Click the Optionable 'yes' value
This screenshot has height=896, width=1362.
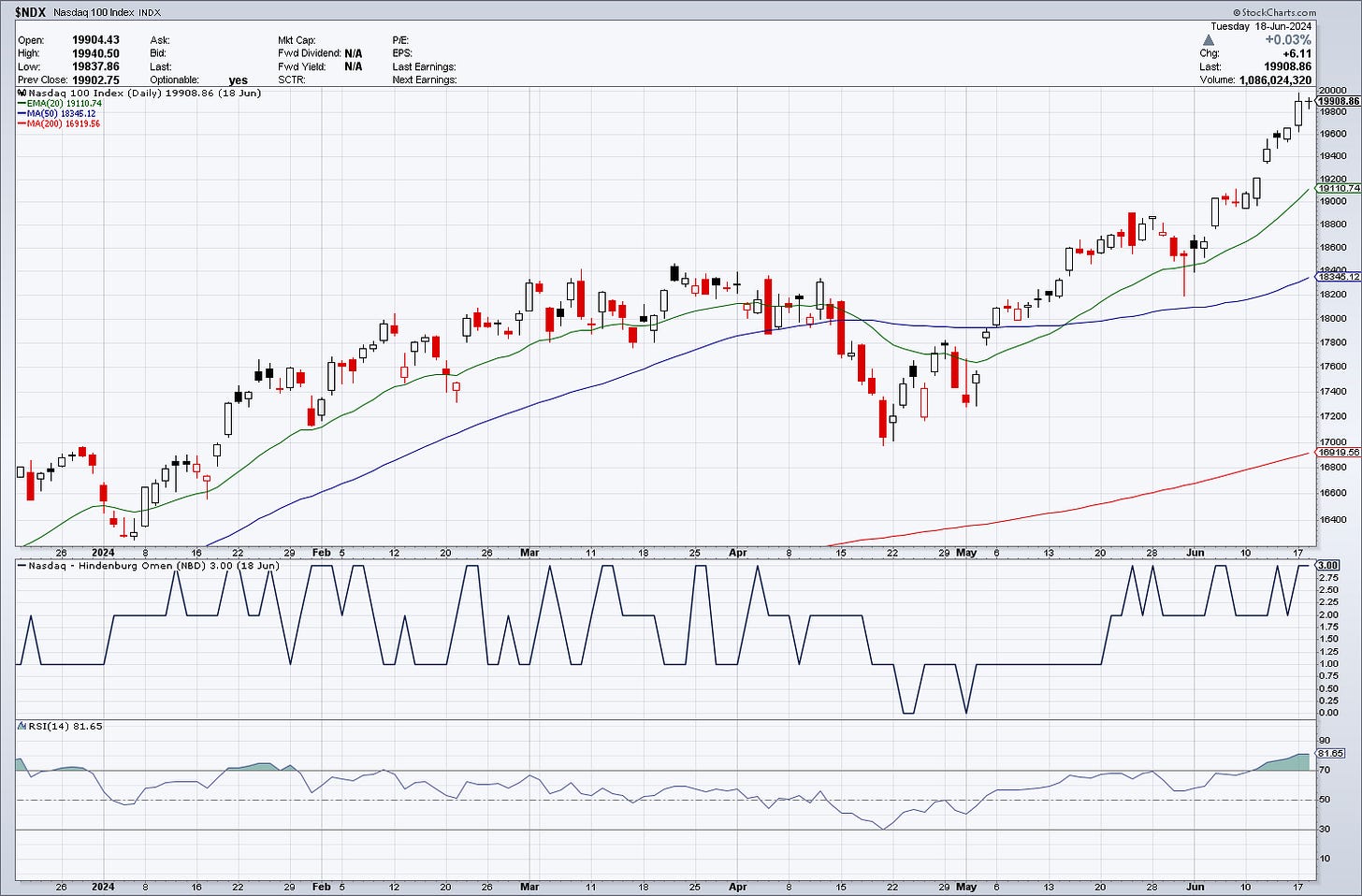click(x=238, y=80)
